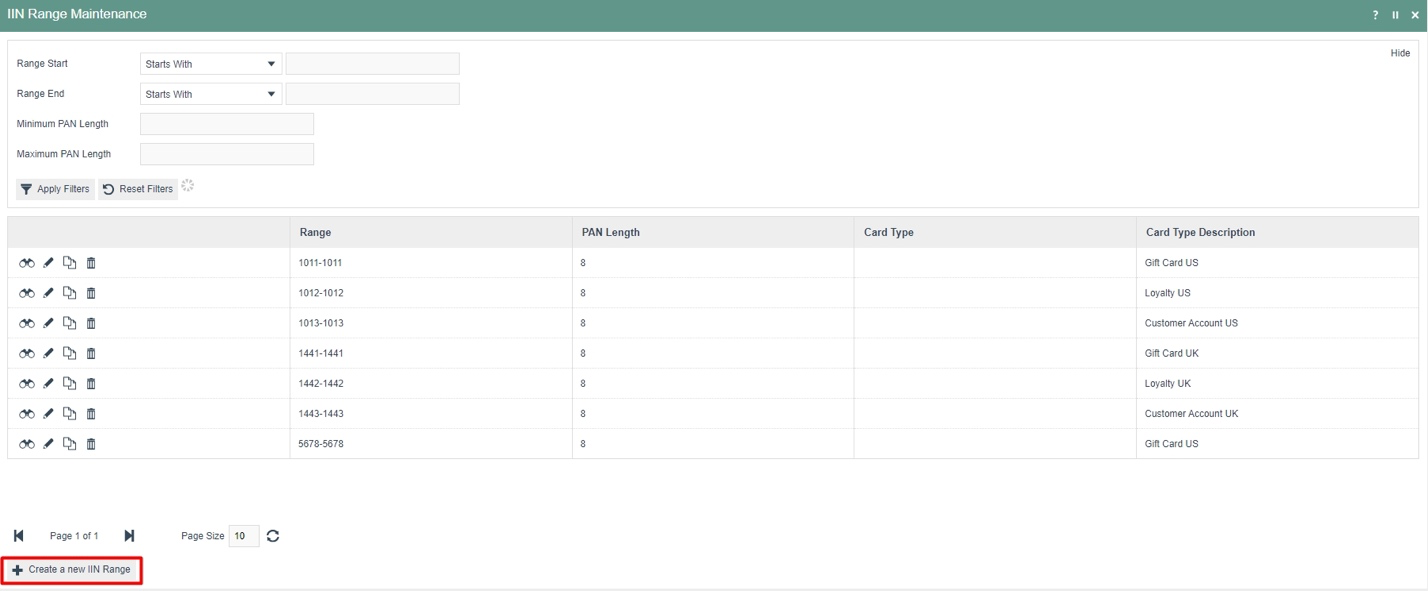Pause the IIN Range Maintenance screen
This screenshot has height=591, width=1428.
click(1395, 14)
